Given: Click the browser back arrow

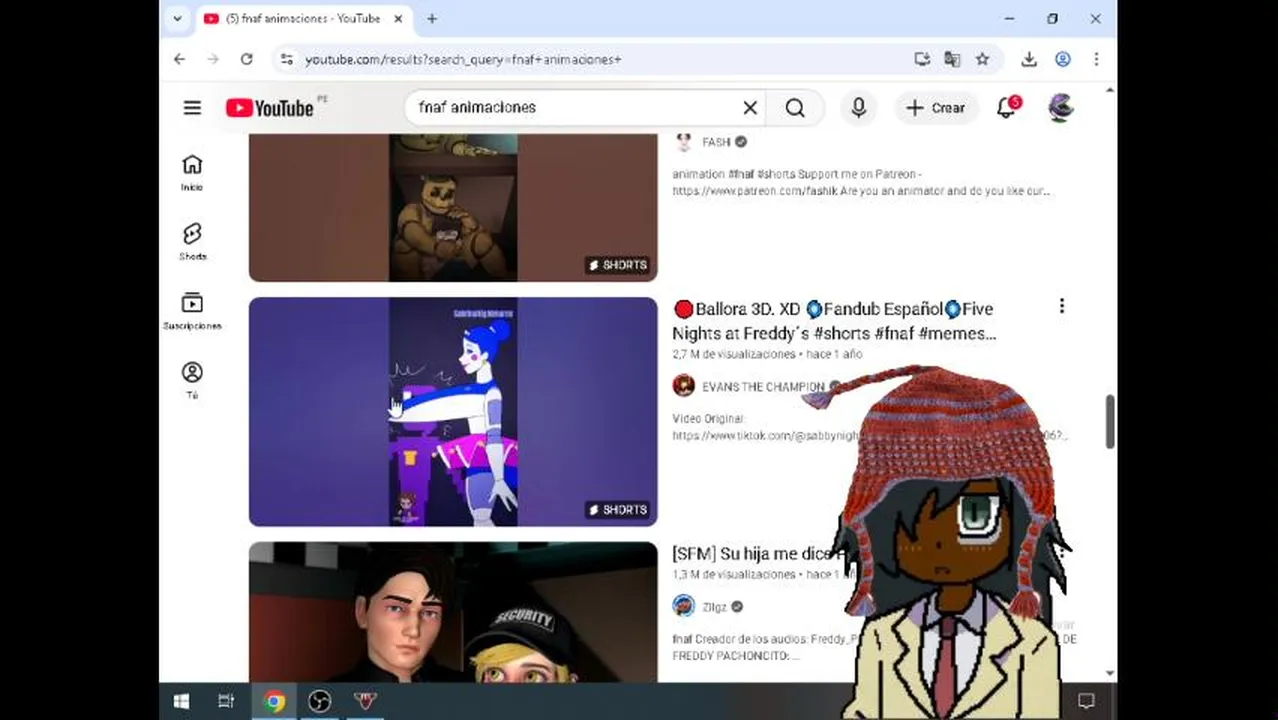Looking at the screenshot, I should click(179, 59).
